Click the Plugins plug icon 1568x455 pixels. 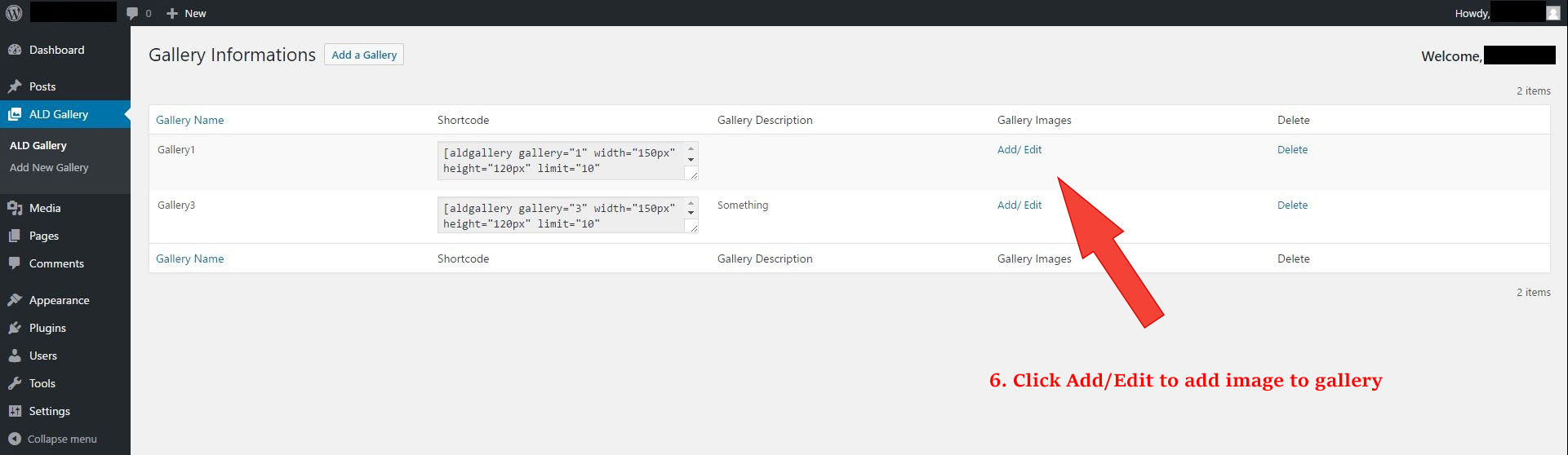click(x=15, y=328)
